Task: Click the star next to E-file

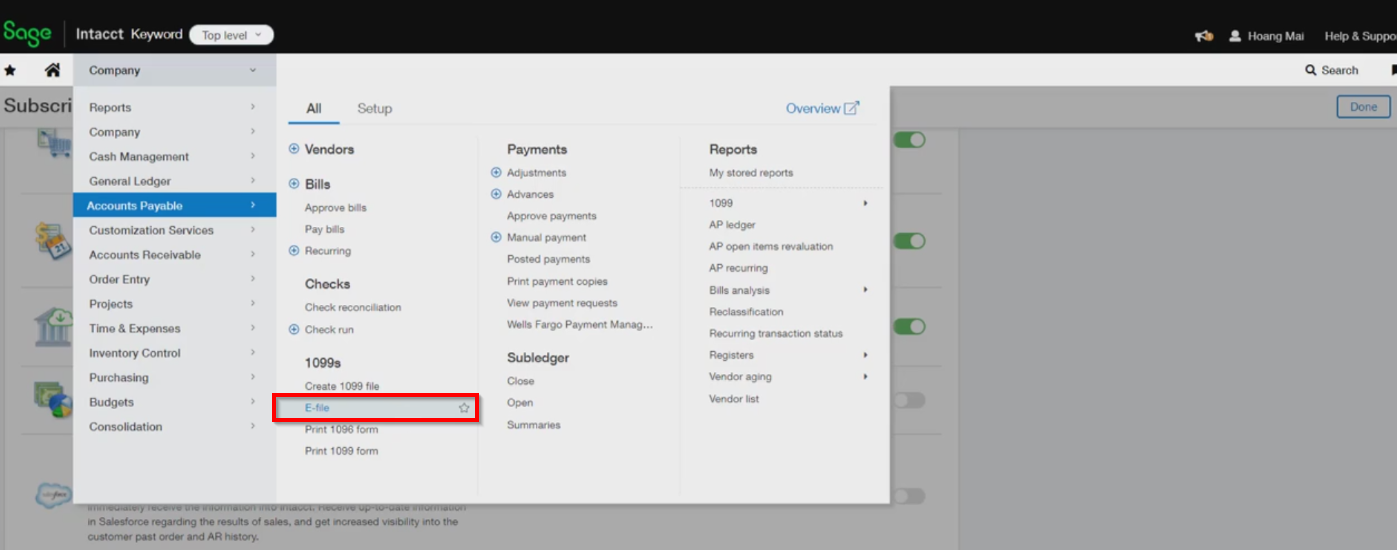Action: 464,408
